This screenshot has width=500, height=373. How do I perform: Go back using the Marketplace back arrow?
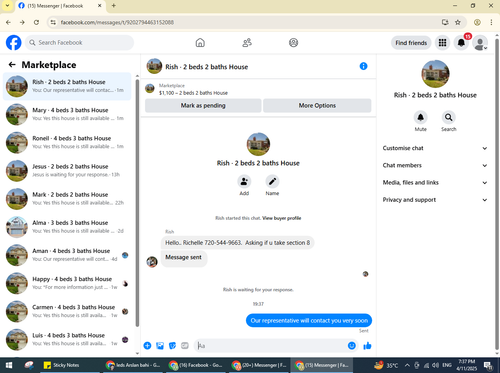point(12,65)
